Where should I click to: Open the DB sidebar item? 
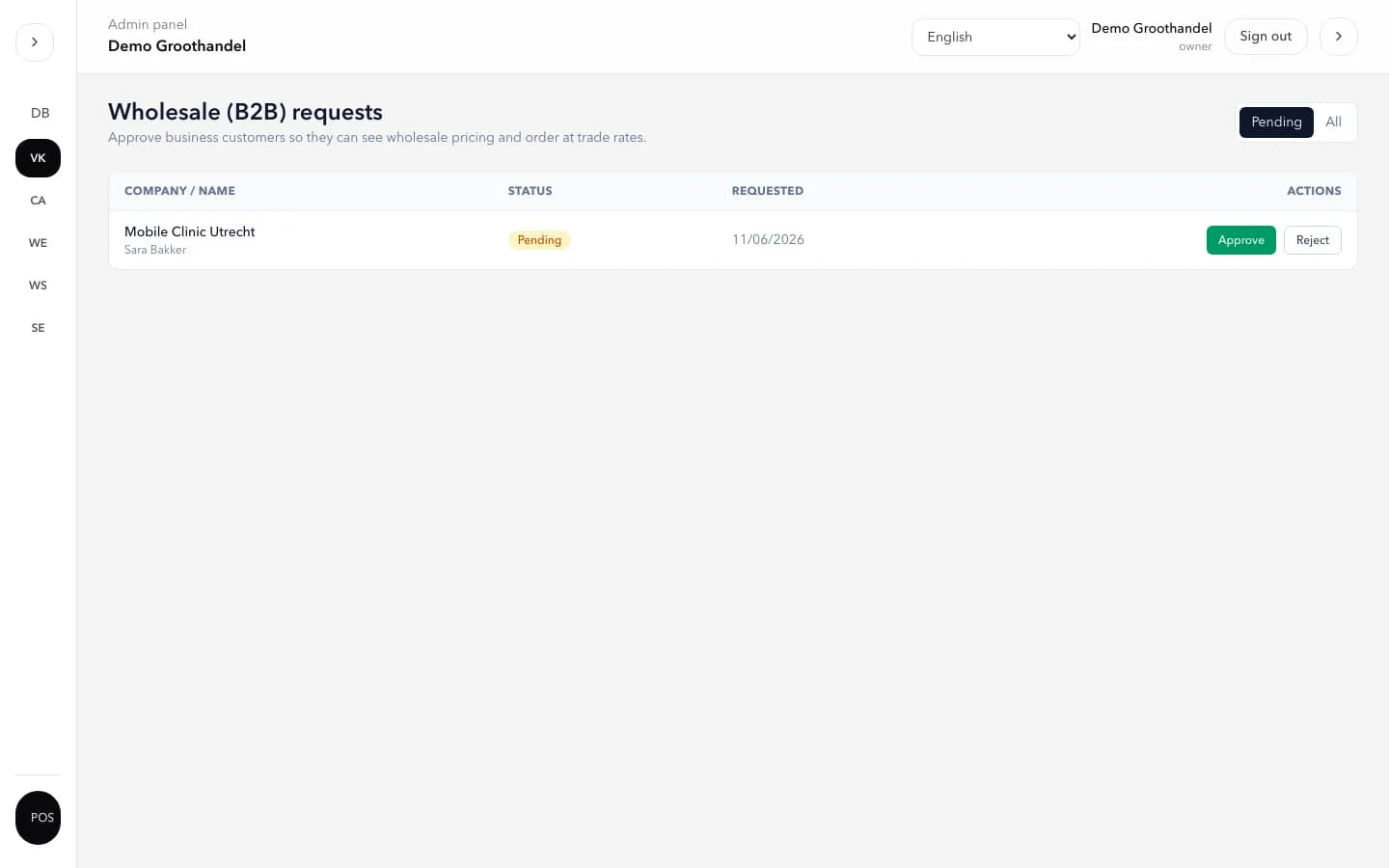pos(39,113)
